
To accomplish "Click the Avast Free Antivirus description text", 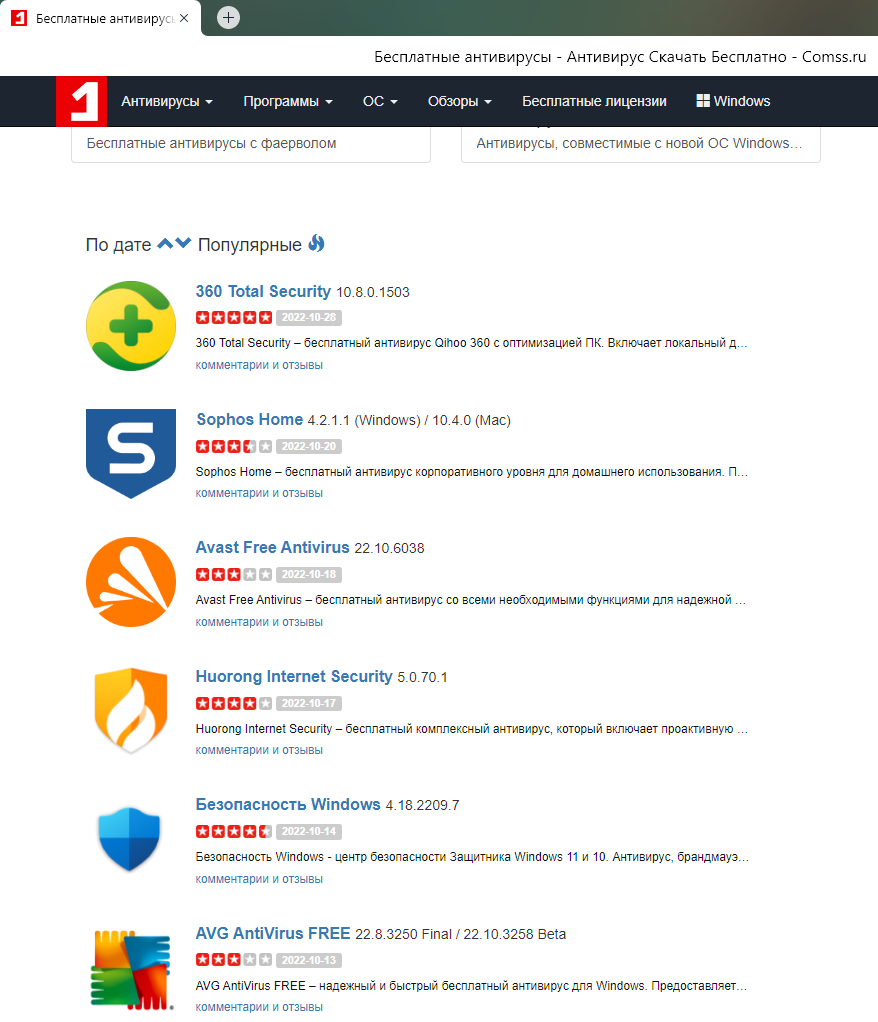I will [471, 600].
